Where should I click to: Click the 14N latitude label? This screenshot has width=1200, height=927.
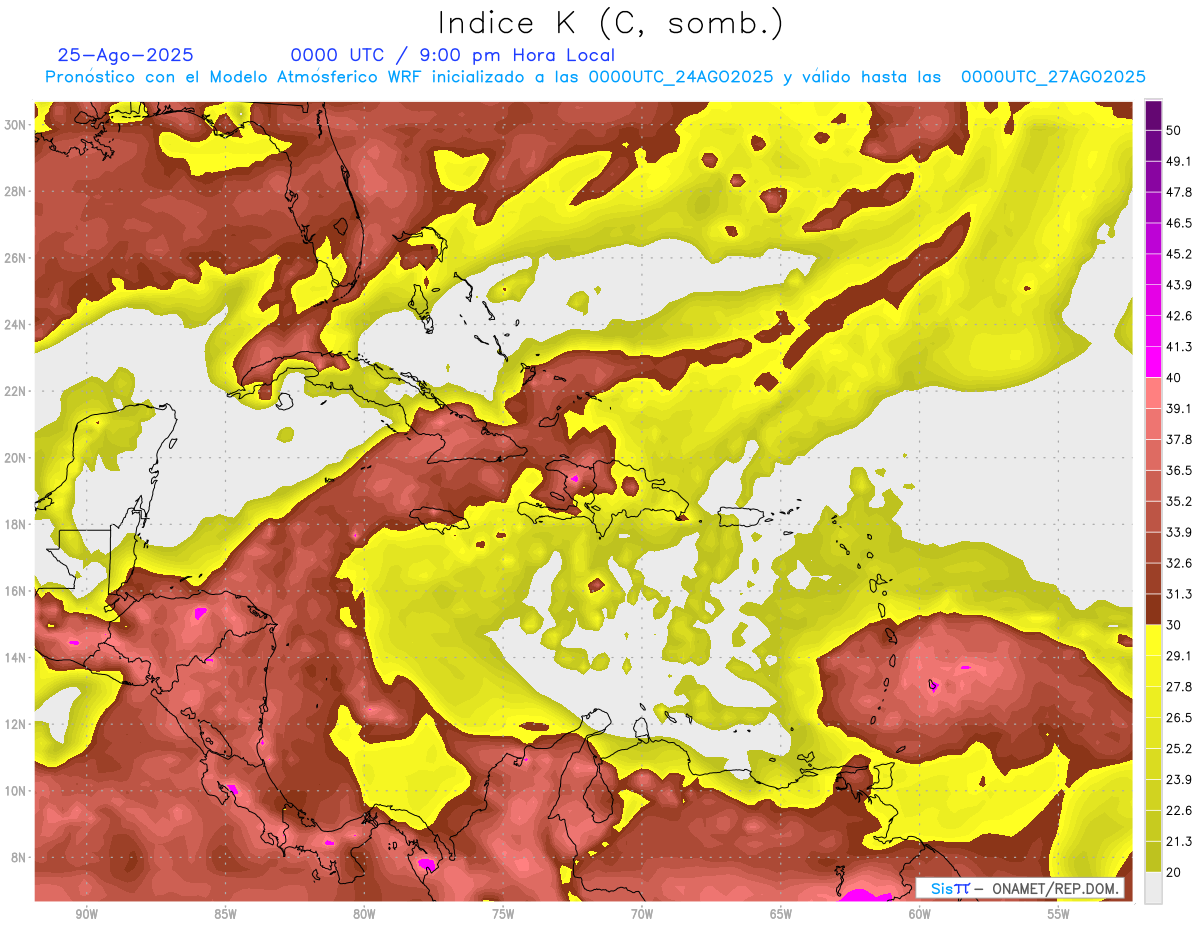click(15, 658)
